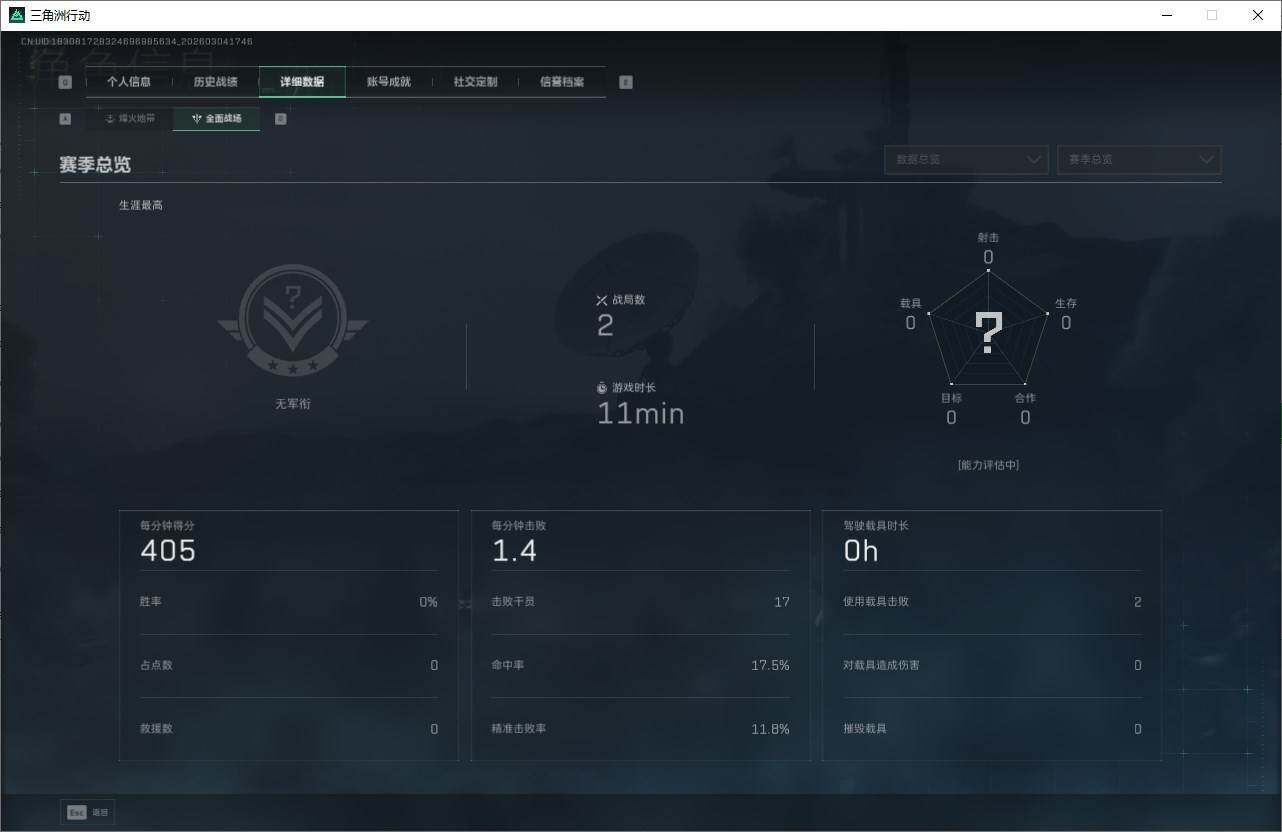Select the 详细数据 tab
The image size is (1282, 832).
pos(302,82)
